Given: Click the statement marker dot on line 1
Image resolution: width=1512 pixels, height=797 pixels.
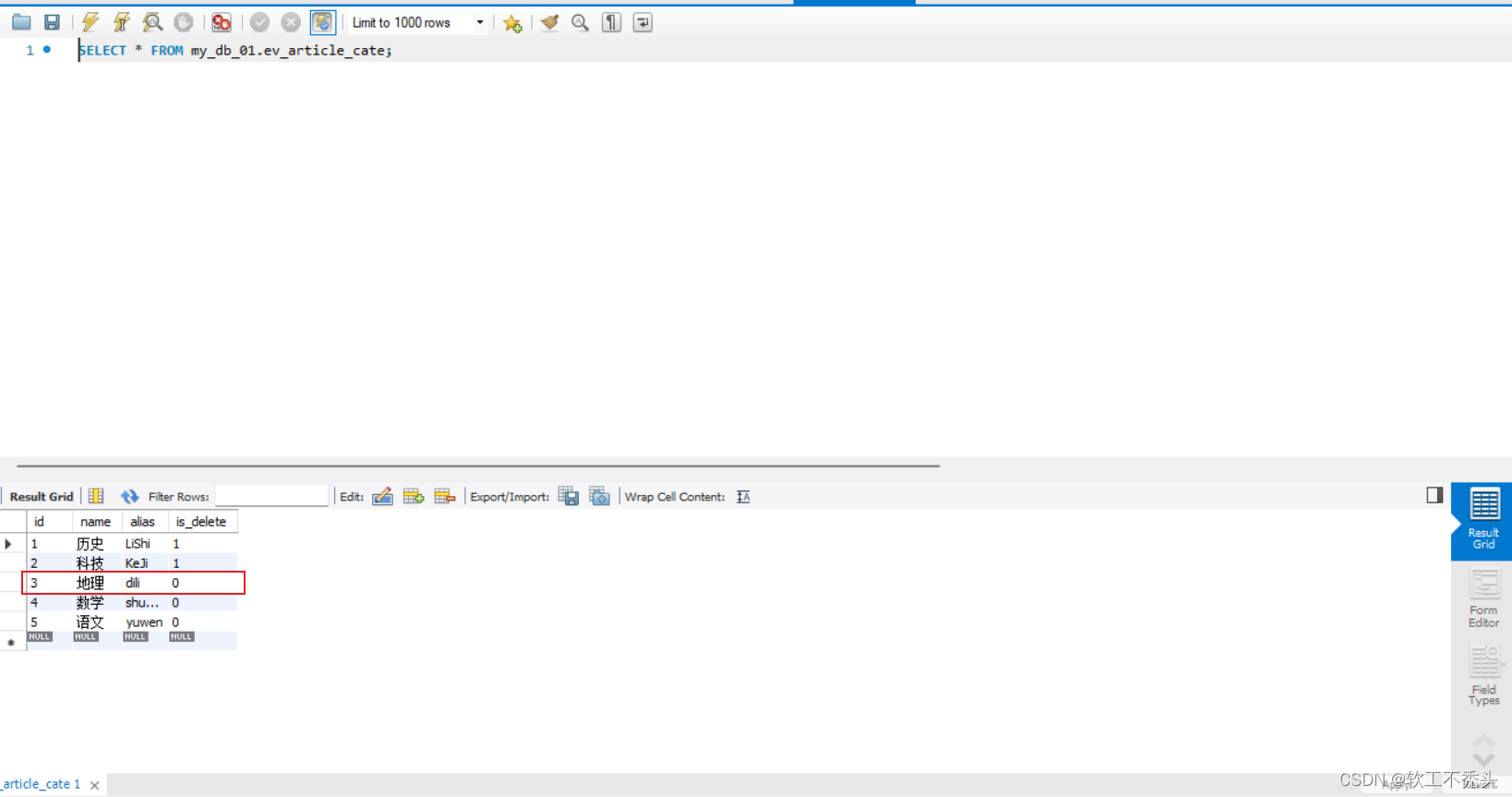Looking at the screenshot, I should tap(47, 50).
